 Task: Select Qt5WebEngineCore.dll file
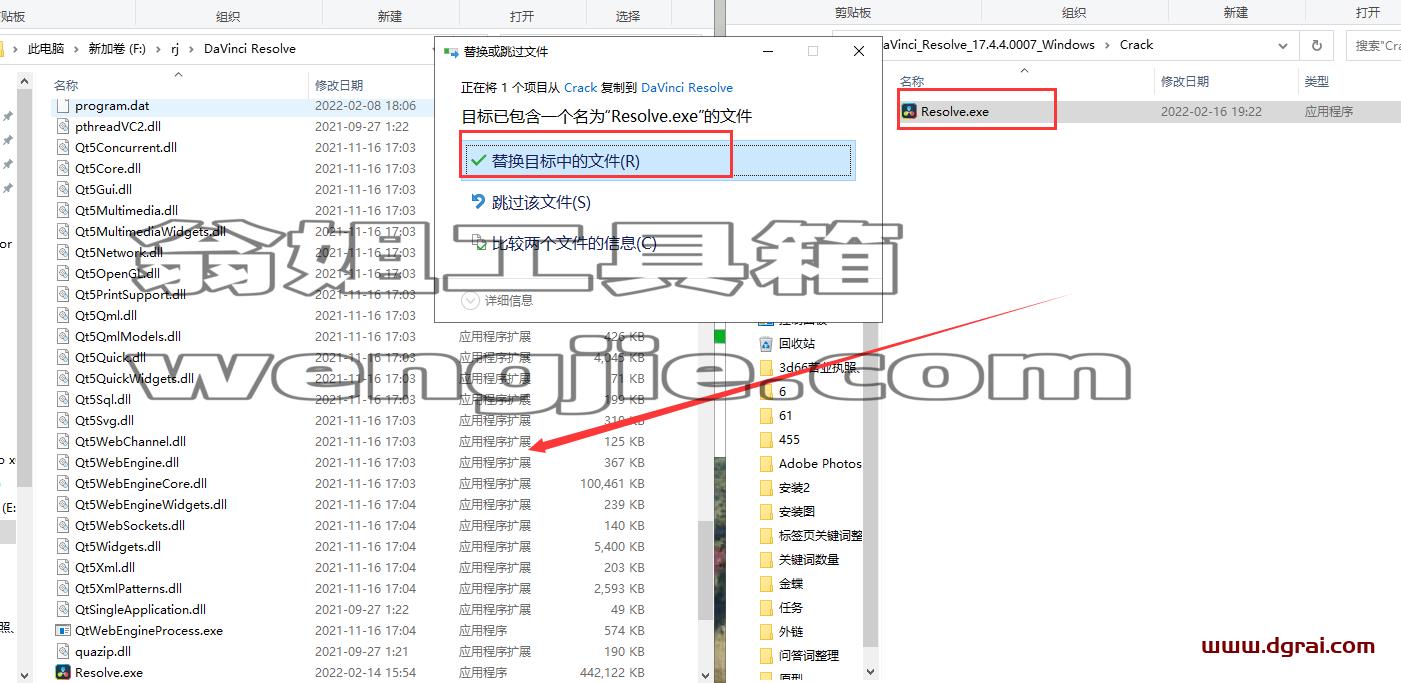141,484
